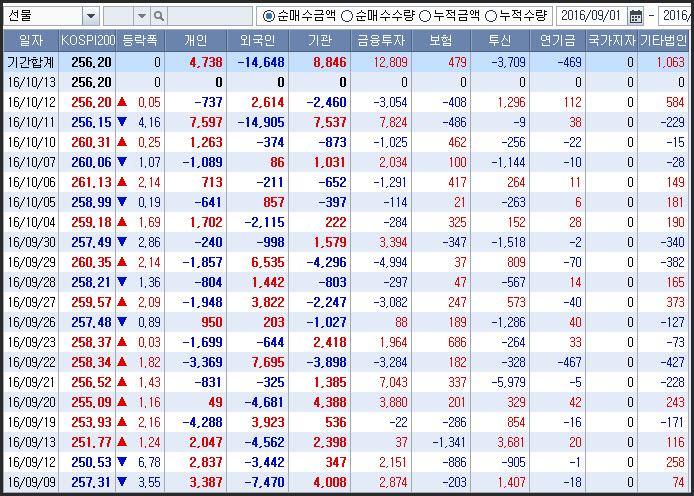Click the 외국인 column header
The height and width of the screenshot is (496, 694).
(258, 41)
